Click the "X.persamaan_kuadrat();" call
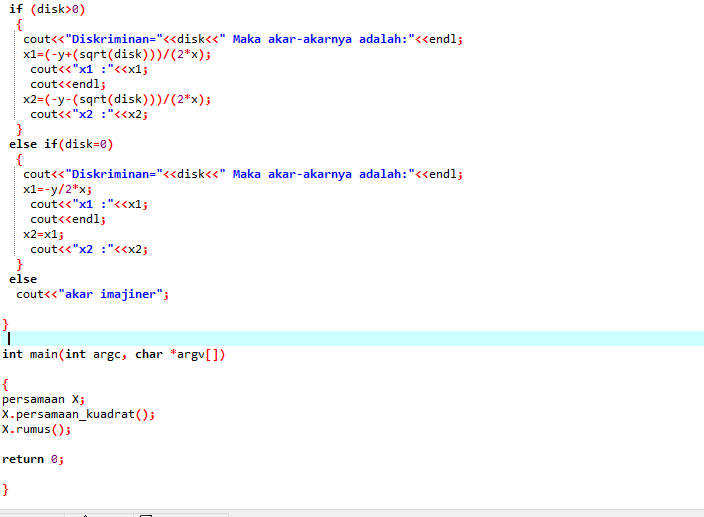The width and height of the screenshot is (704, 517). 78,414
